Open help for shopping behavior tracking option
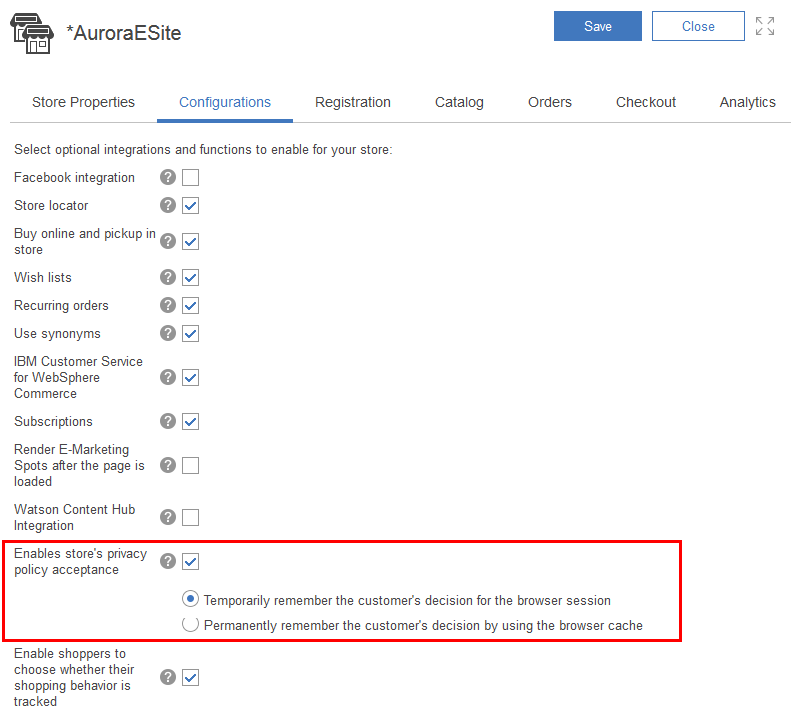791x724 pixels. click(168, 677)
